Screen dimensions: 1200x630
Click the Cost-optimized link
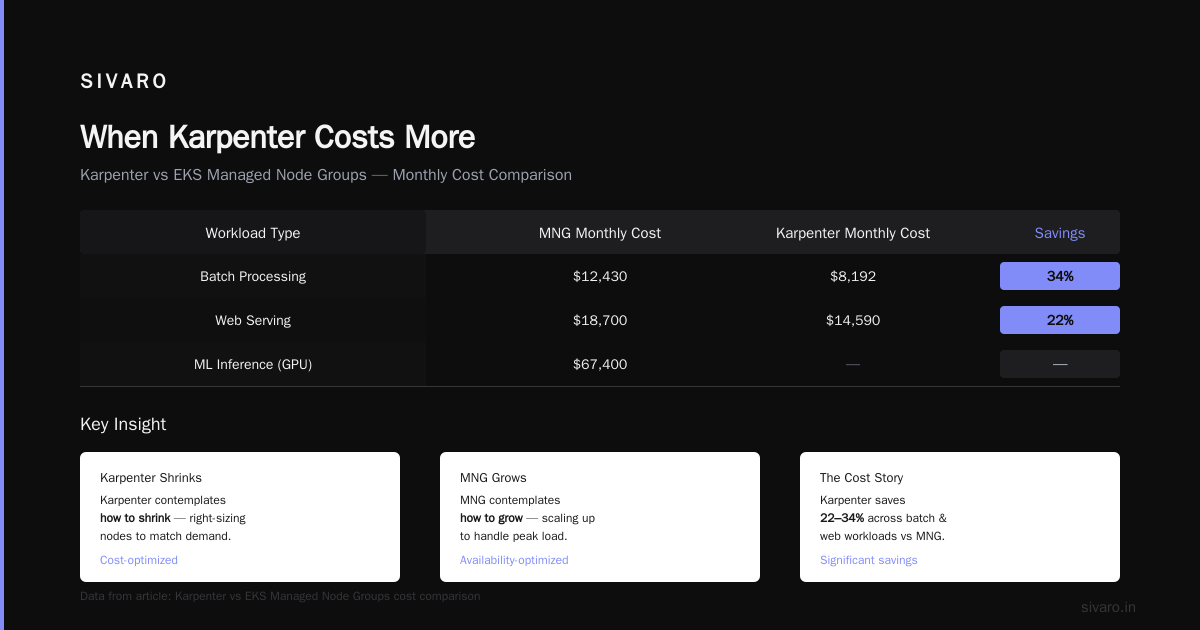[139, 560]
